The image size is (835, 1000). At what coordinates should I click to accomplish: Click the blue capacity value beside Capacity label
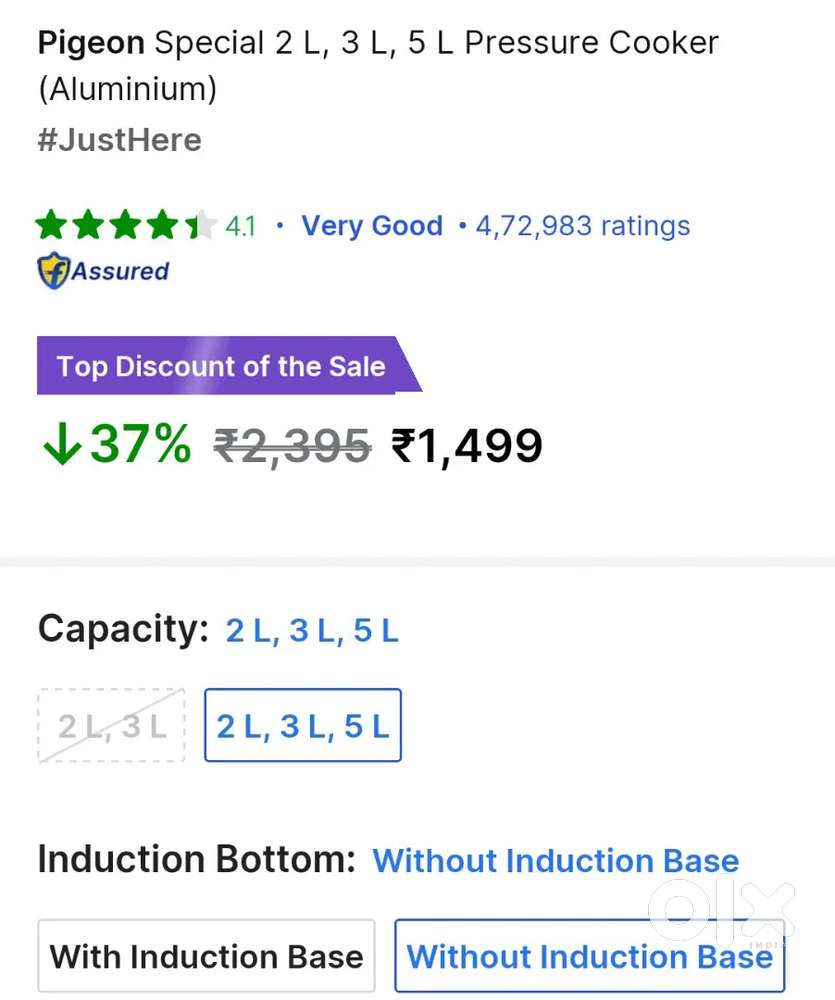point(312,631)
